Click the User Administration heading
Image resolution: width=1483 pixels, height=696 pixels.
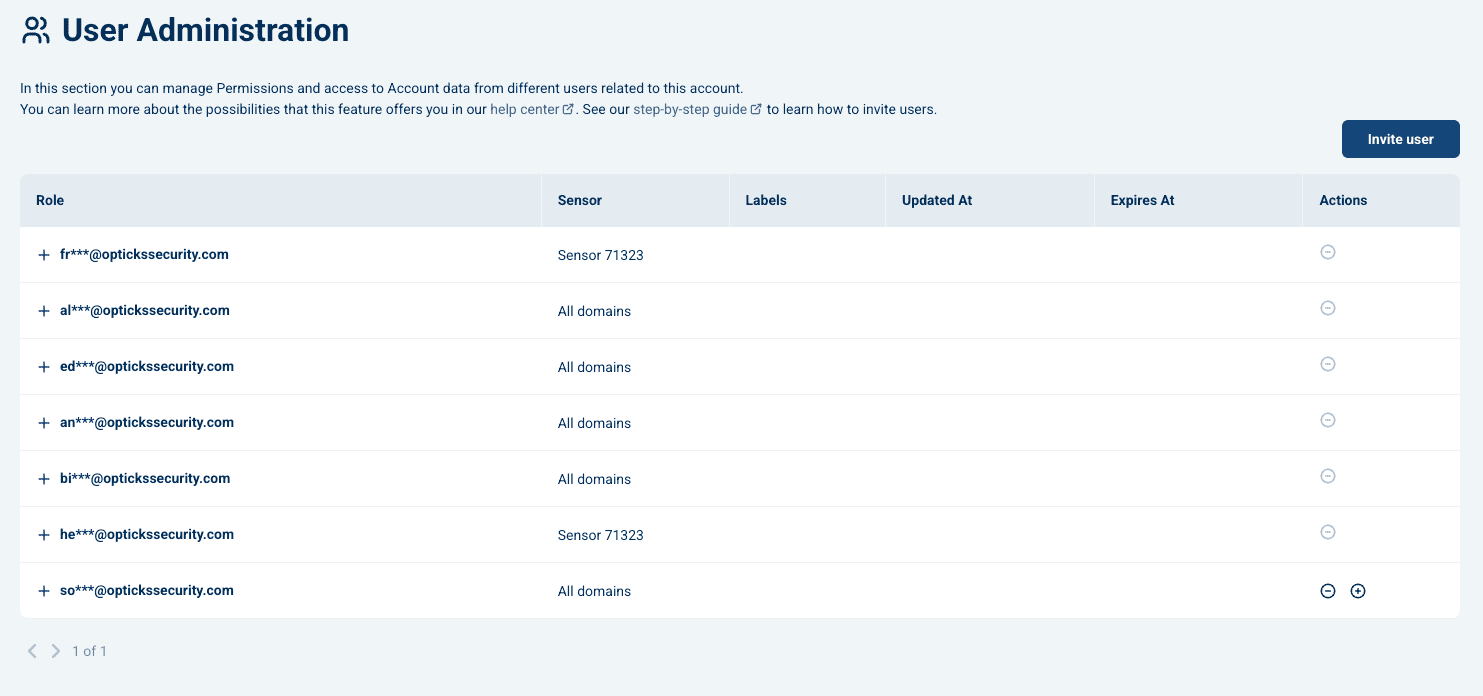(x=205, y=30)
